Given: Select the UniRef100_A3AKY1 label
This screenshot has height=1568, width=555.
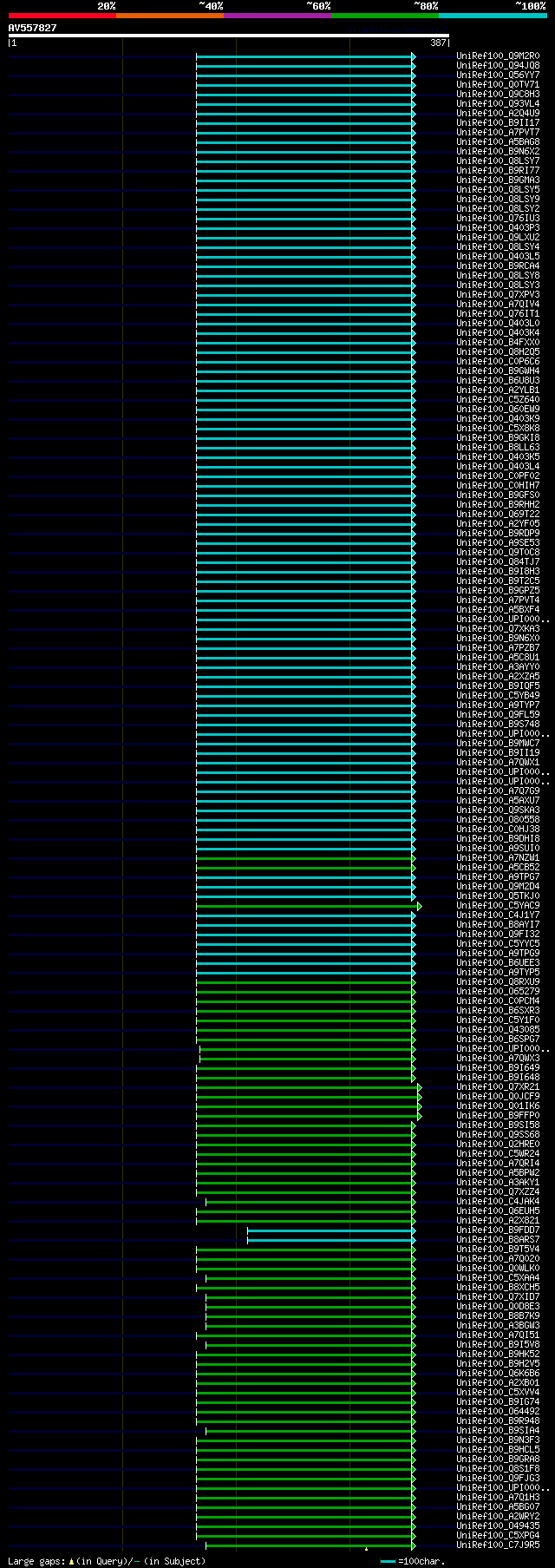Looking at the screenshot, I should tap(498, 1183).
